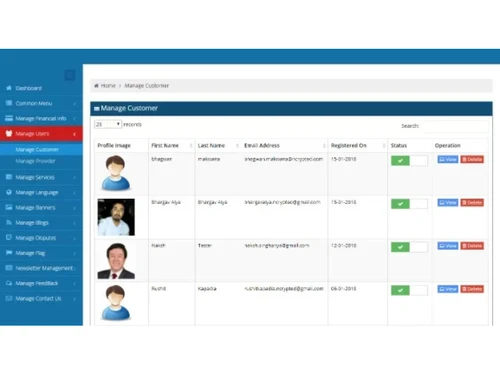
Task: Expand Manage Blogs chevron
Action: (x=74, y=223)
